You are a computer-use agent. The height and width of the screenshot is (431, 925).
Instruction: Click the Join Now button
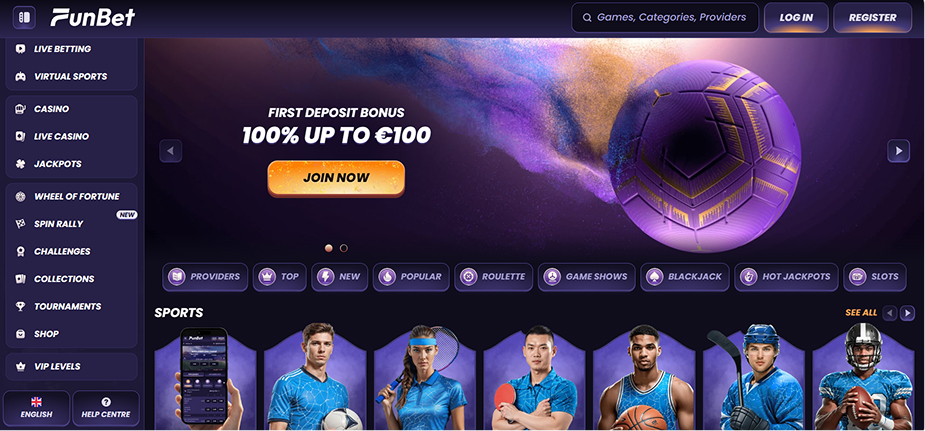pos(336,177)
